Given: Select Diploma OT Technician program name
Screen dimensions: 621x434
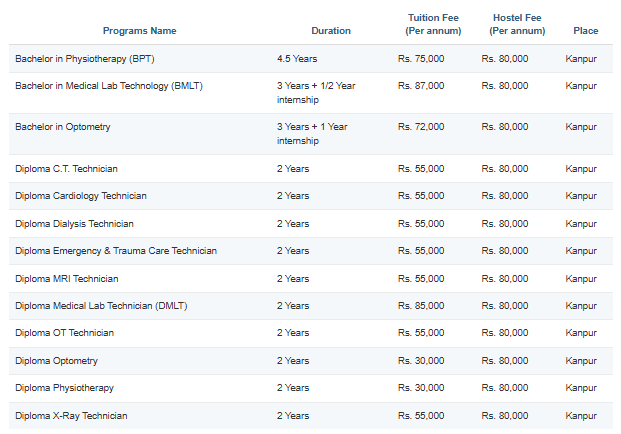Looking at the screenshot, I should coord(64,333).
